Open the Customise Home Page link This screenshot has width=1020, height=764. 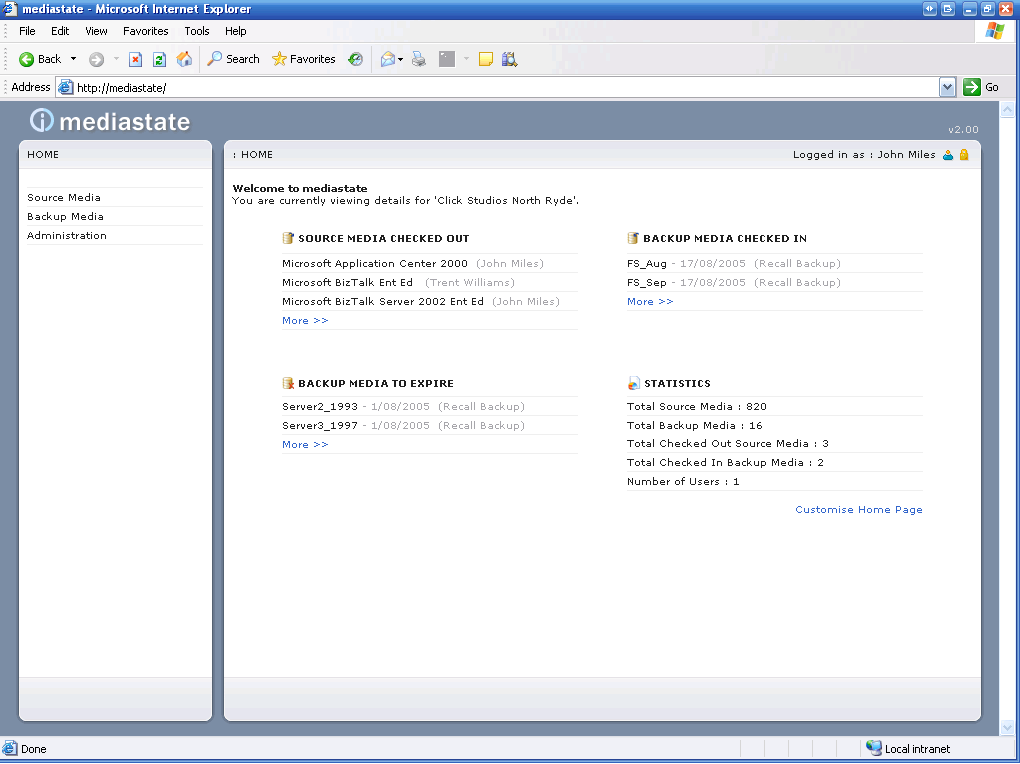[859, 510]
